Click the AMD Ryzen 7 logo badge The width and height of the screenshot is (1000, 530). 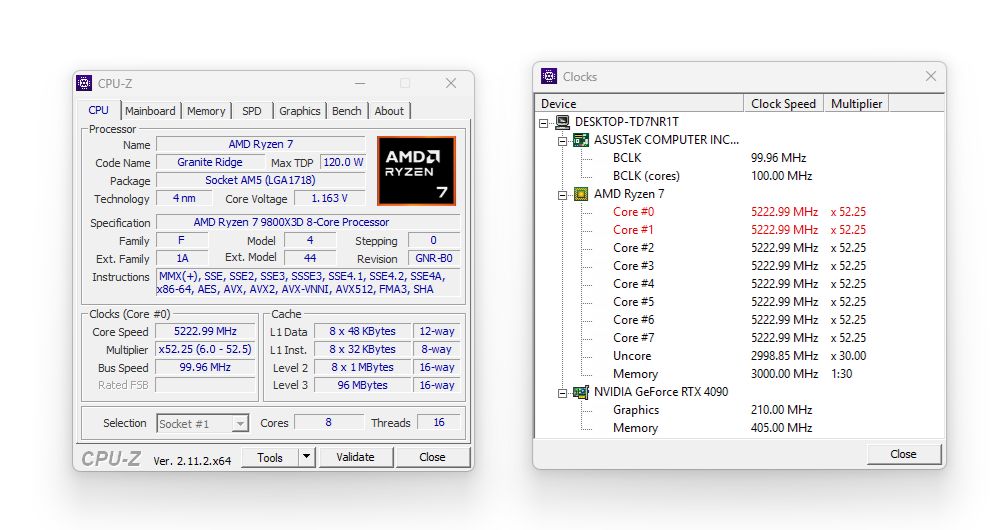[x=416, y=171]
